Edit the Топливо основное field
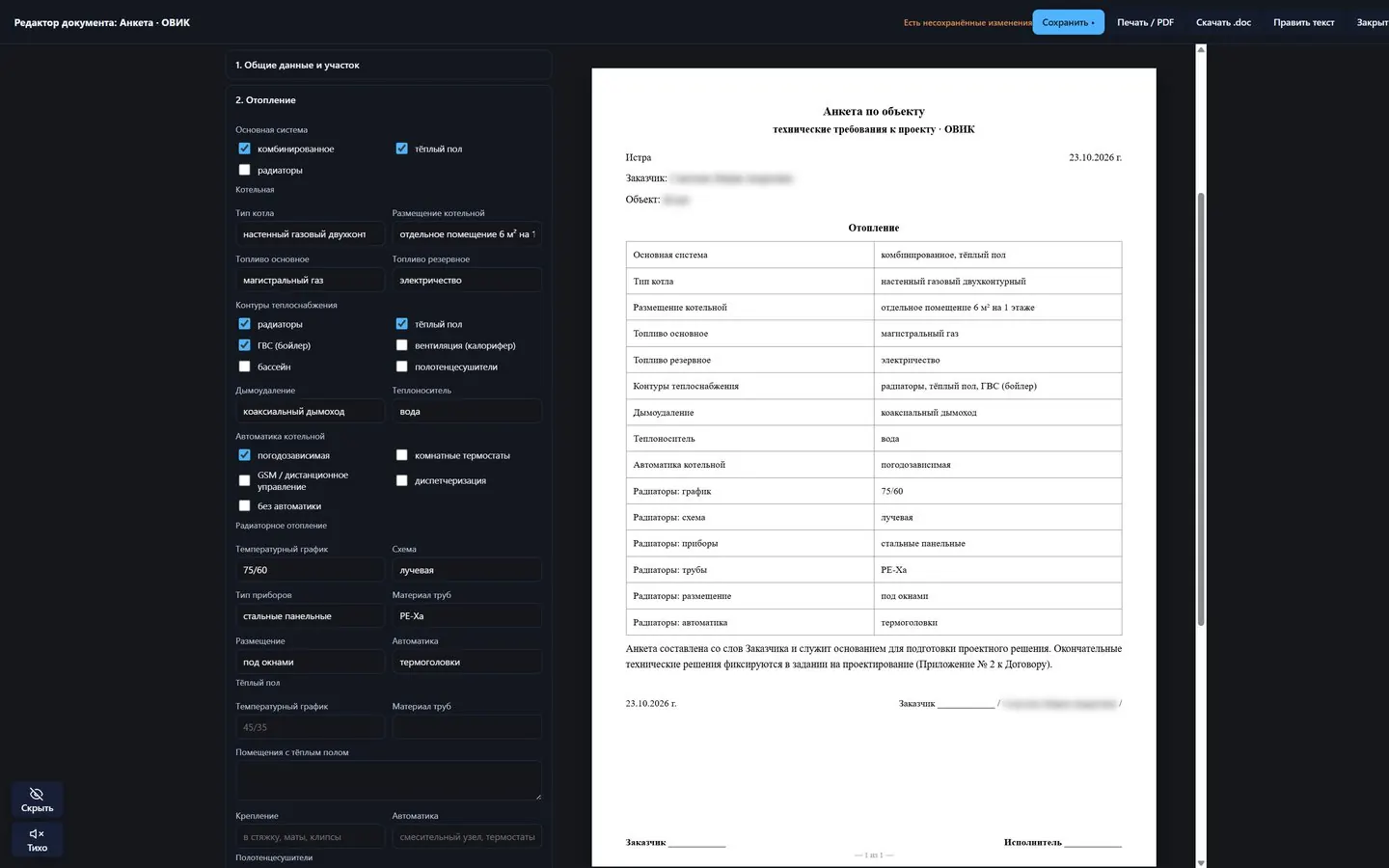Viewport: 1389px width, 868px height. 310,281
